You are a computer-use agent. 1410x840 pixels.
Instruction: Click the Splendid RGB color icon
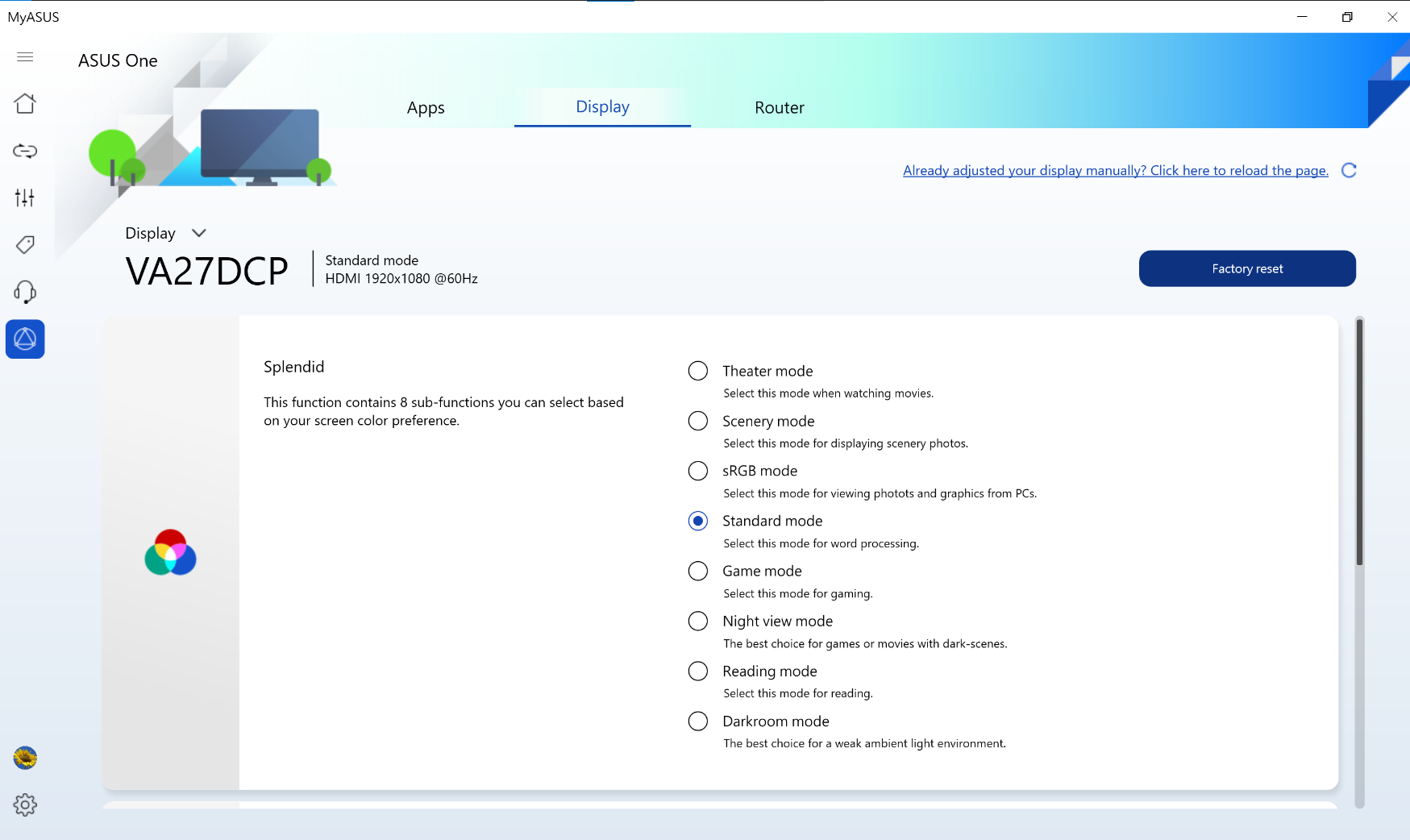click(x=170, y=552)
